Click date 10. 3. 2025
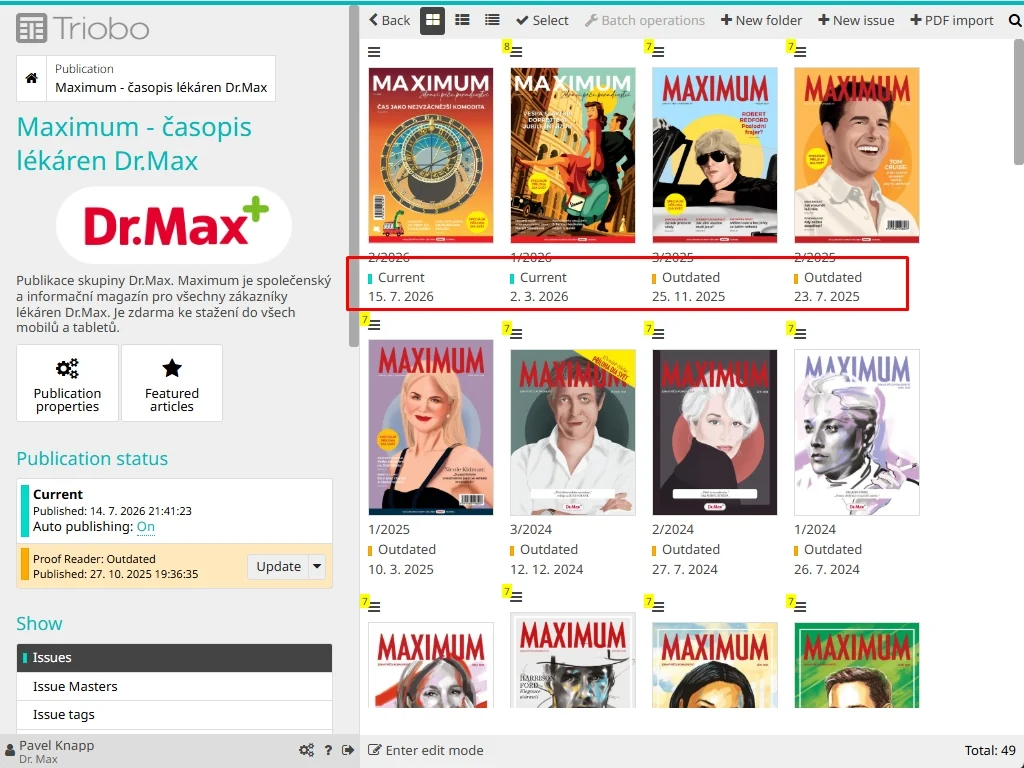 click(x=401, y=569)
